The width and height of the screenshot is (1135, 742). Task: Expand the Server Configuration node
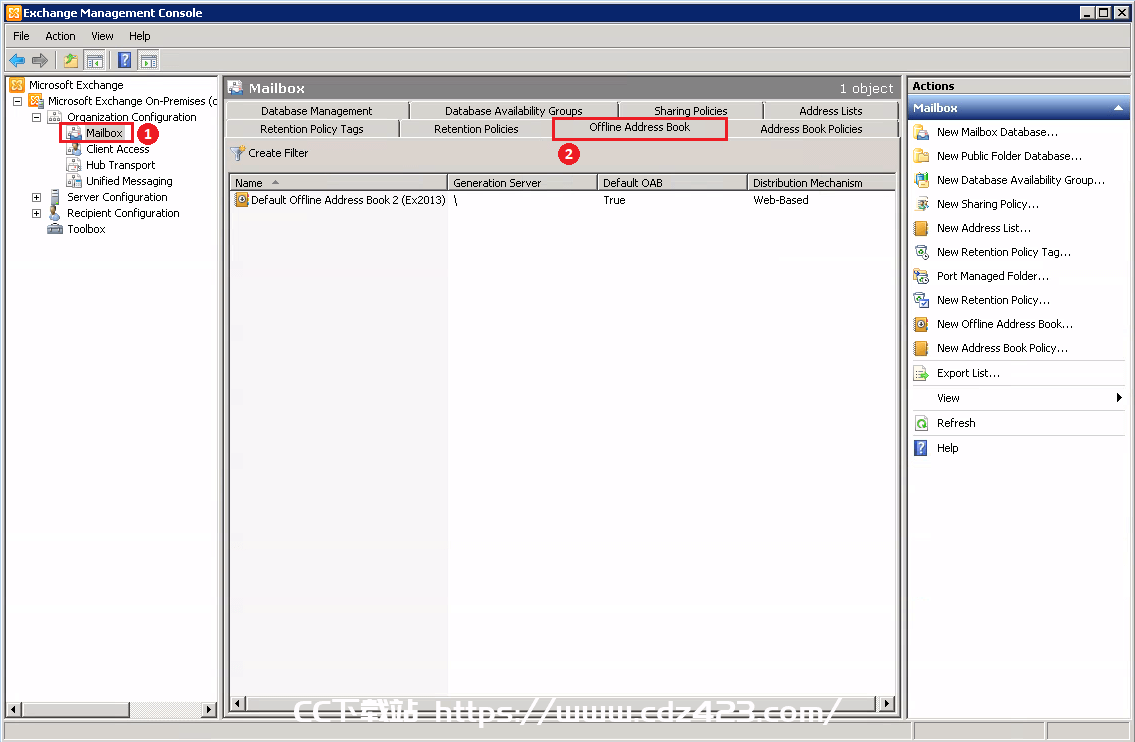36,197
